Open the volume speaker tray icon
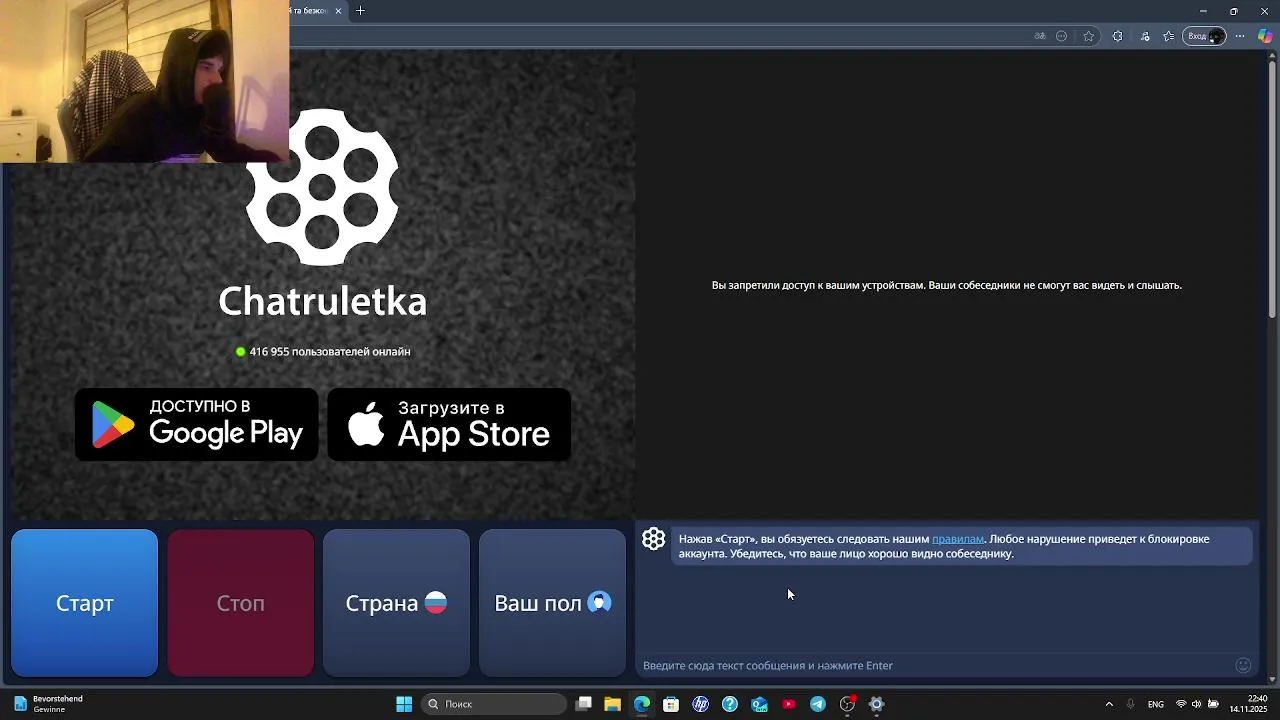Viewport: 1280px width, 720px height. (1197, 704)
